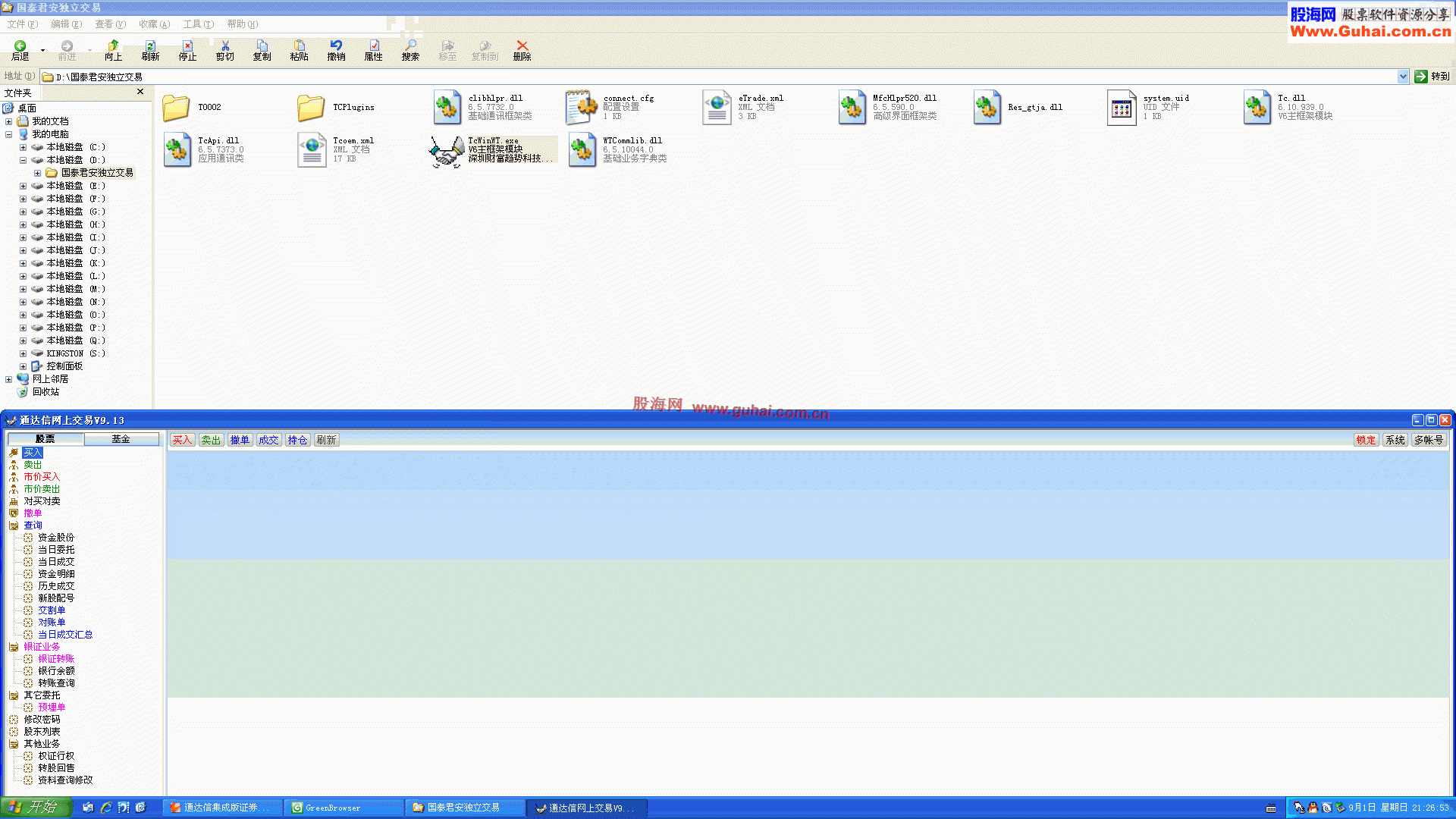Open the 文件 menu
This screenshot has width=1456, height=819.
click(x=22, y=24)
